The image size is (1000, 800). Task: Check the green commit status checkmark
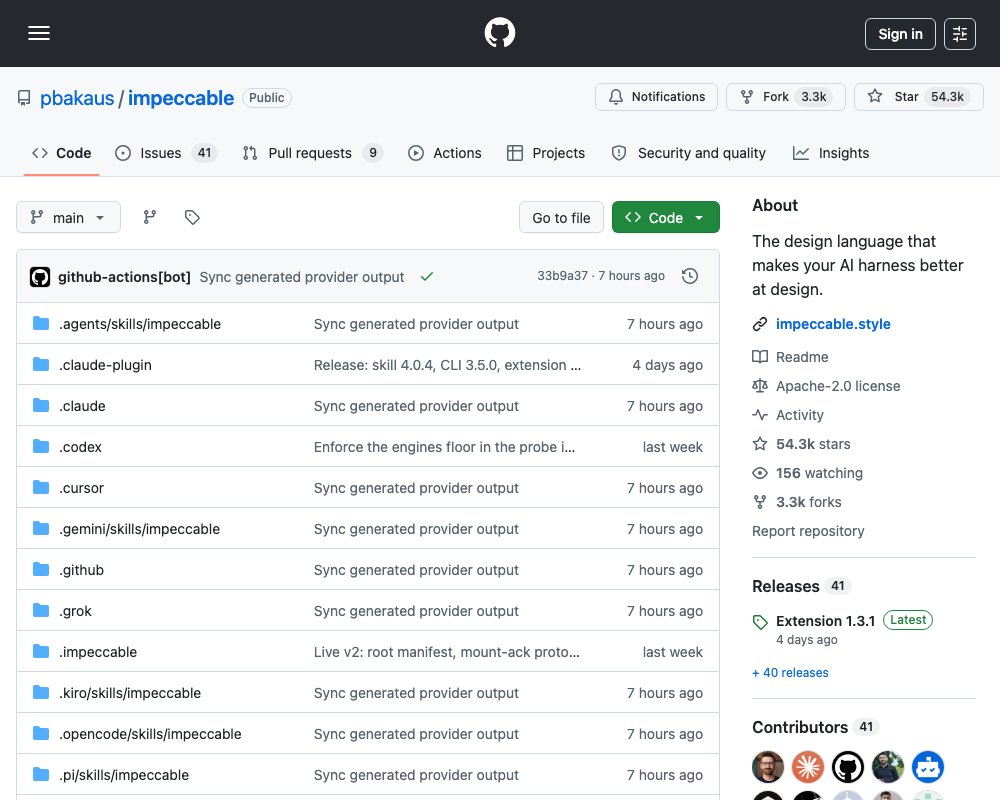427,276
